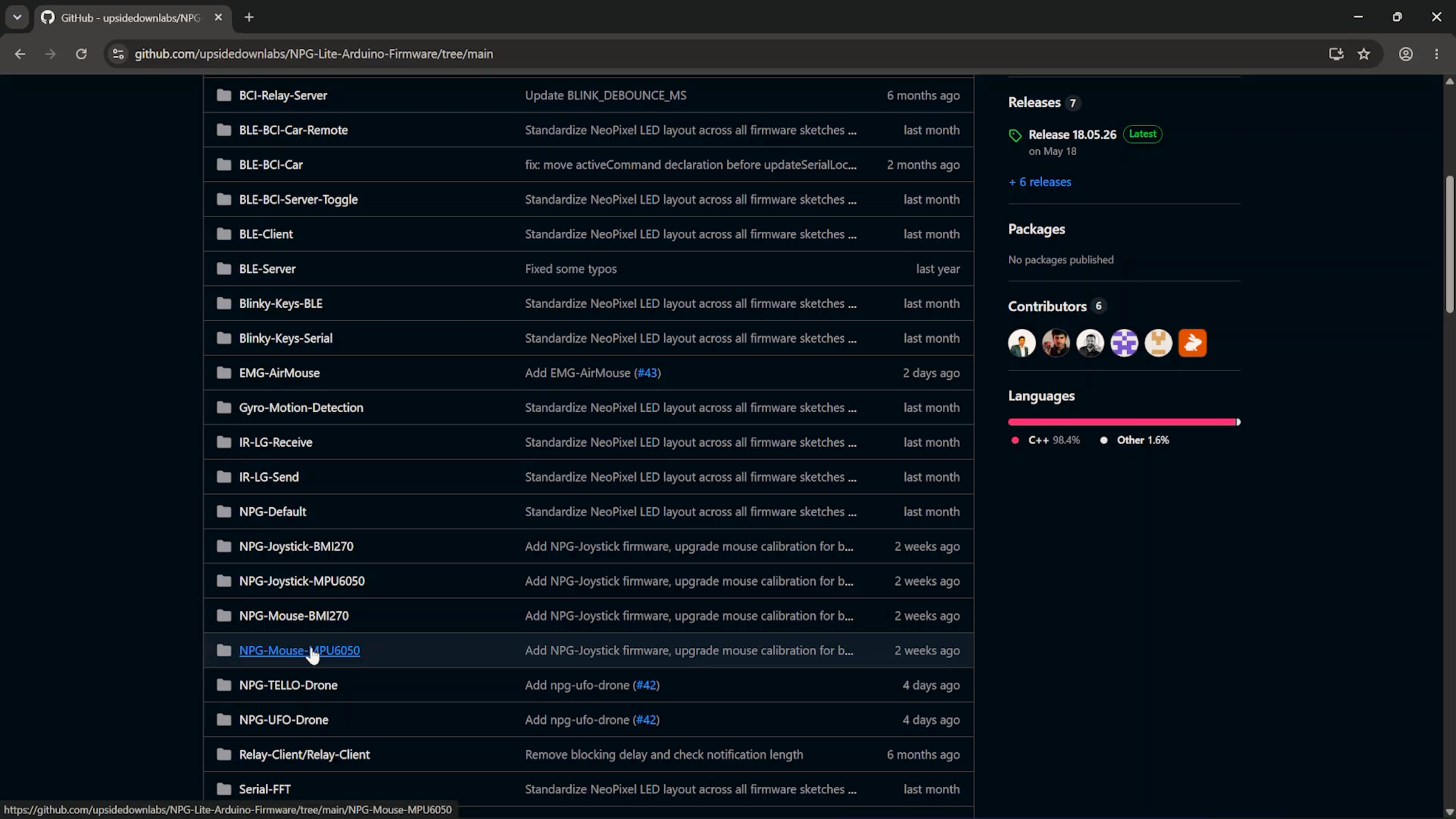Click the install app icon in address bar
The image size is (1456, 819).
(x=1336, y=54)
